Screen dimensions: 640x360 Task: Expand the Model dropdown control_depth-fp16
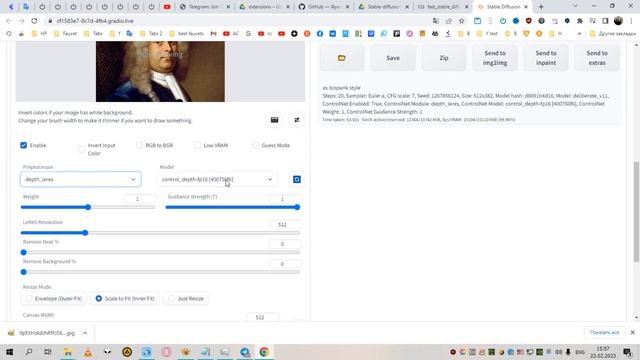(x=217, y=180)
